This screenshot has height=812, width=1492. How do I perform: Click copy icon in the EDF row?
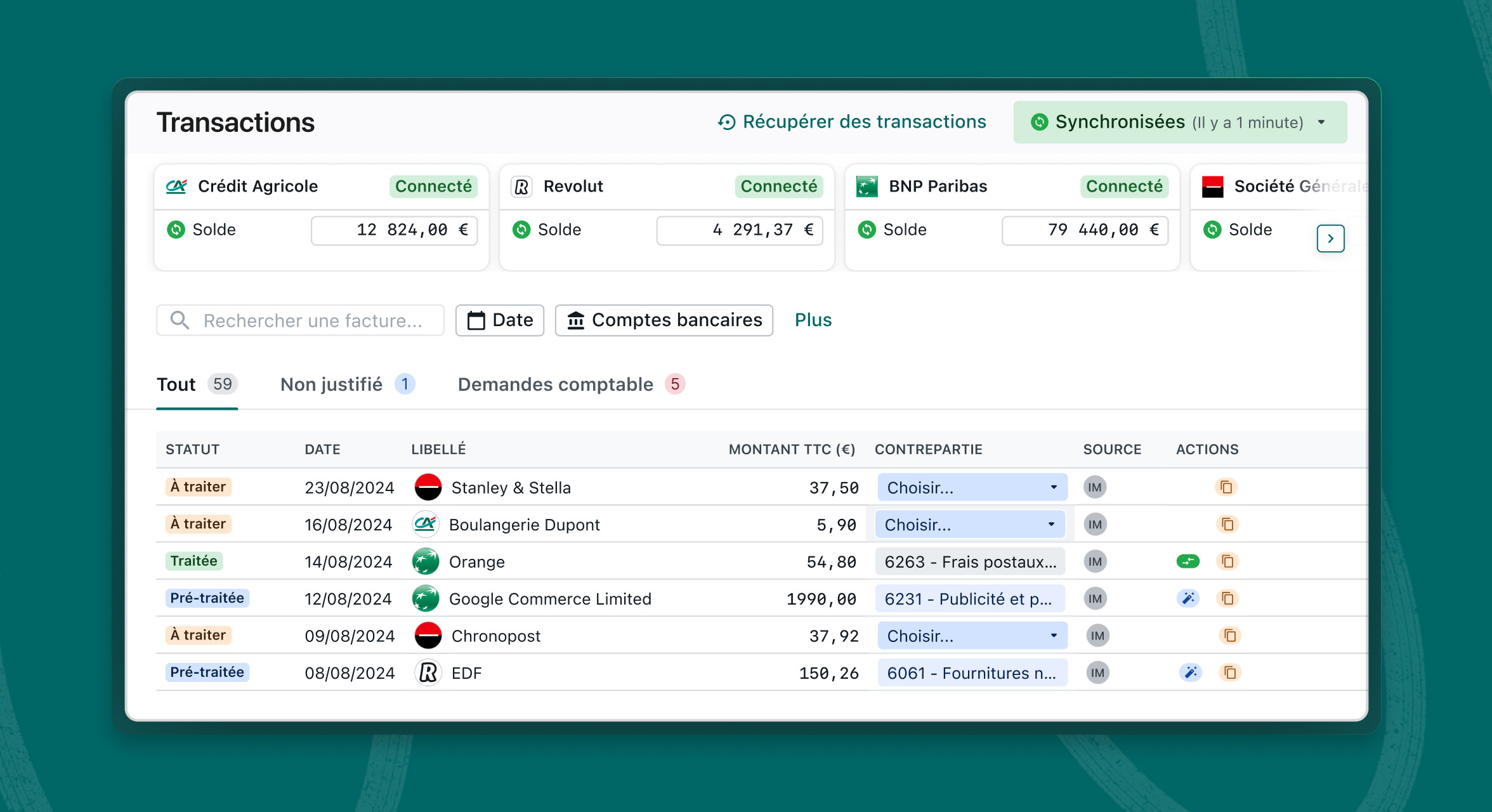point(1229,672)
